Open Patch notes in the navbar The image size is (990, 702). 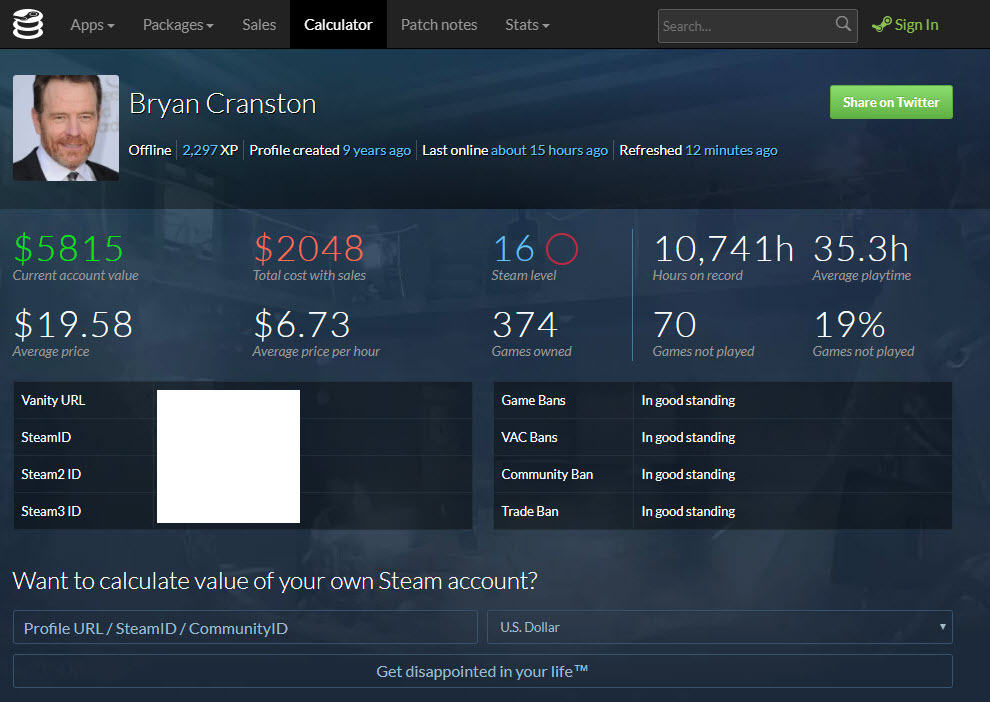(x=439, y=24)
